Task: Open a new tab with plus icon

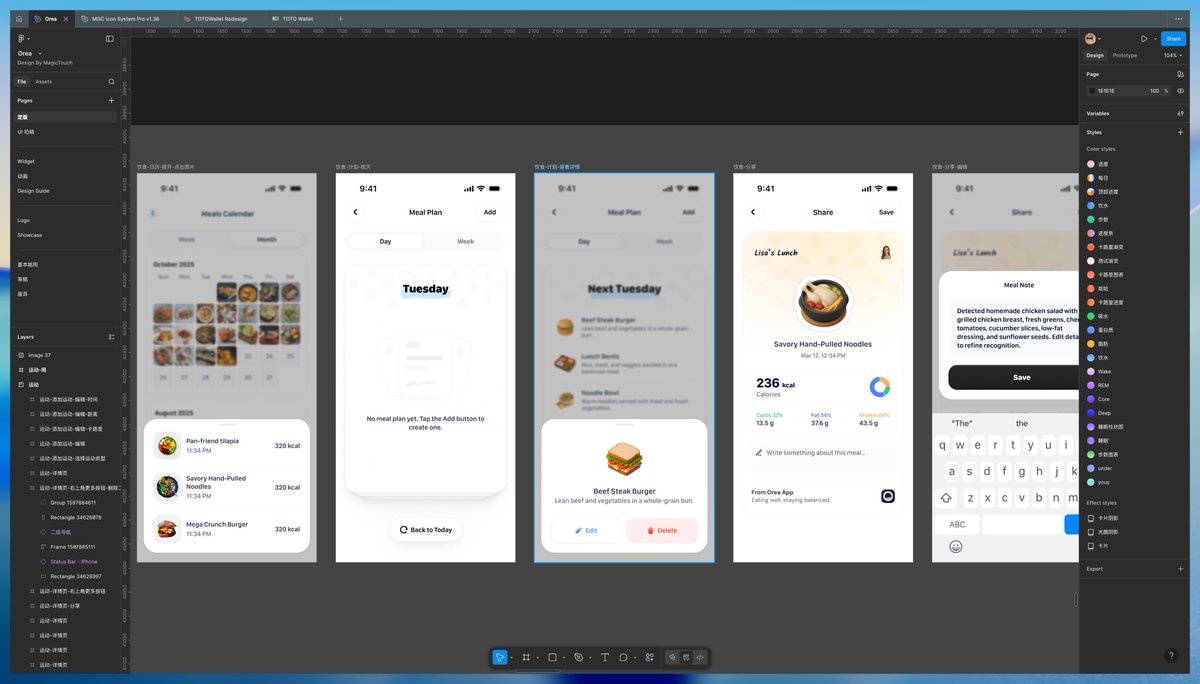Action: pyautogui.click(x=340, y=19)
